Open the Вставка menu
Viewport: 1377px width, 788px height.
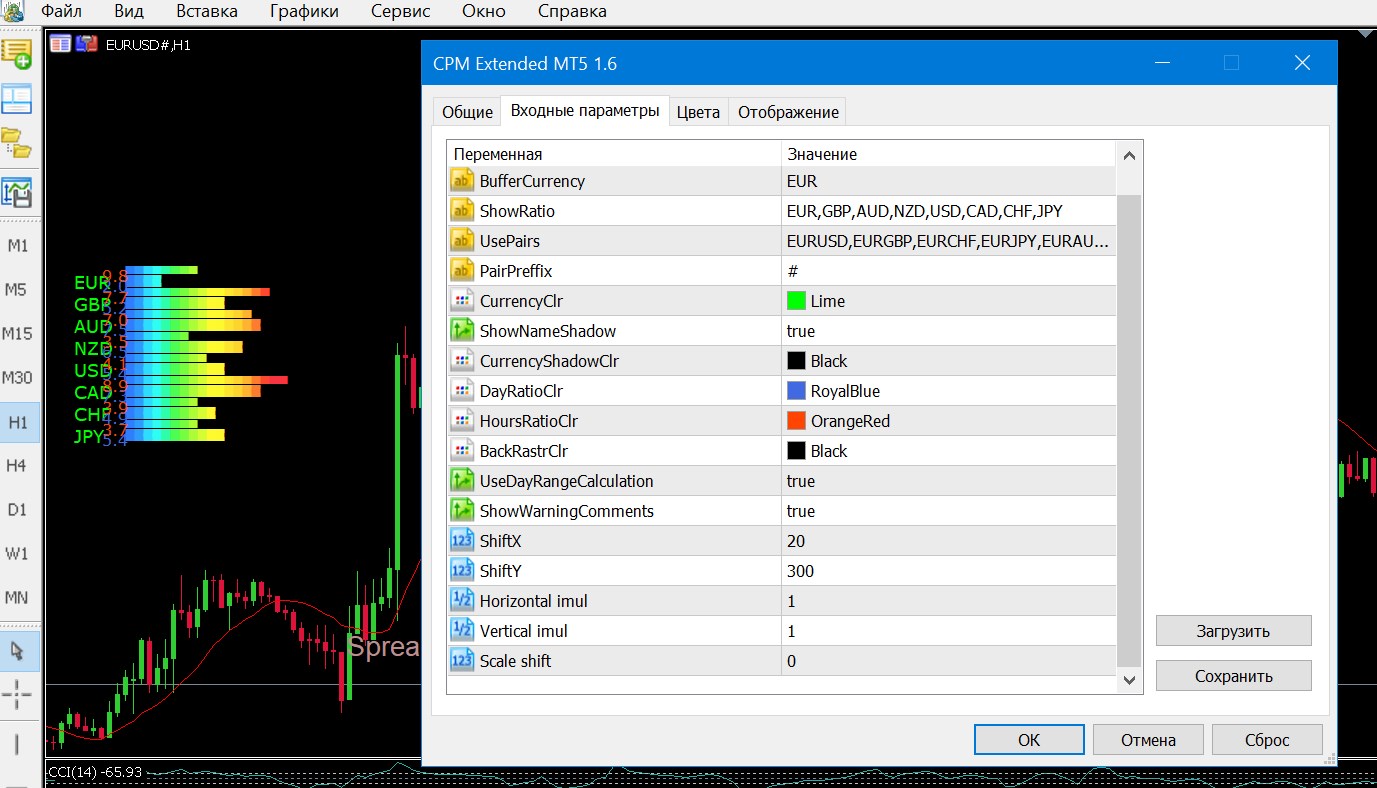(207, 12)
